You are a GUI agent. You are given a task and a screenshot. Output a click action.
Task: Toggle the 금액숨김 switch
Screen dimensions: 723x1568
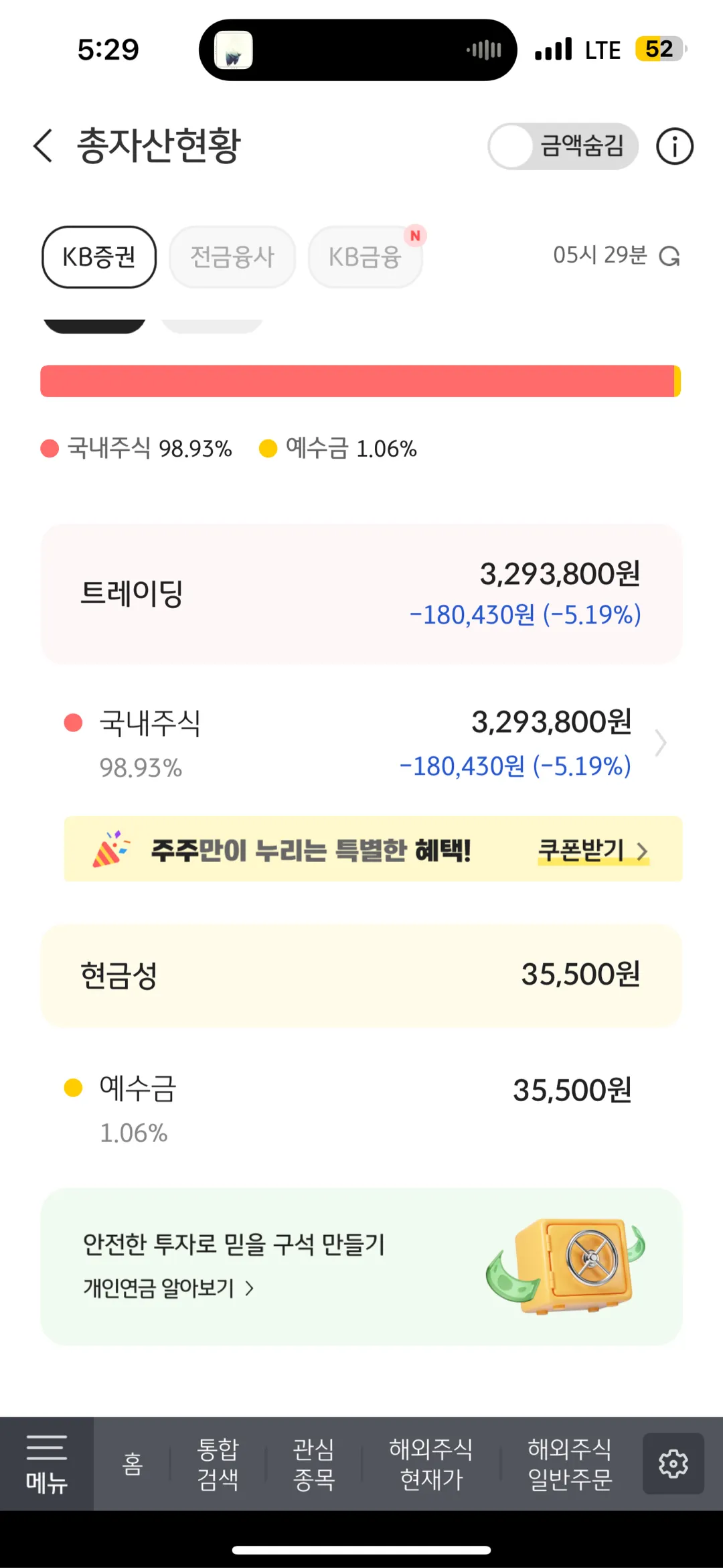pyautogui.click(x=562, y=146)
